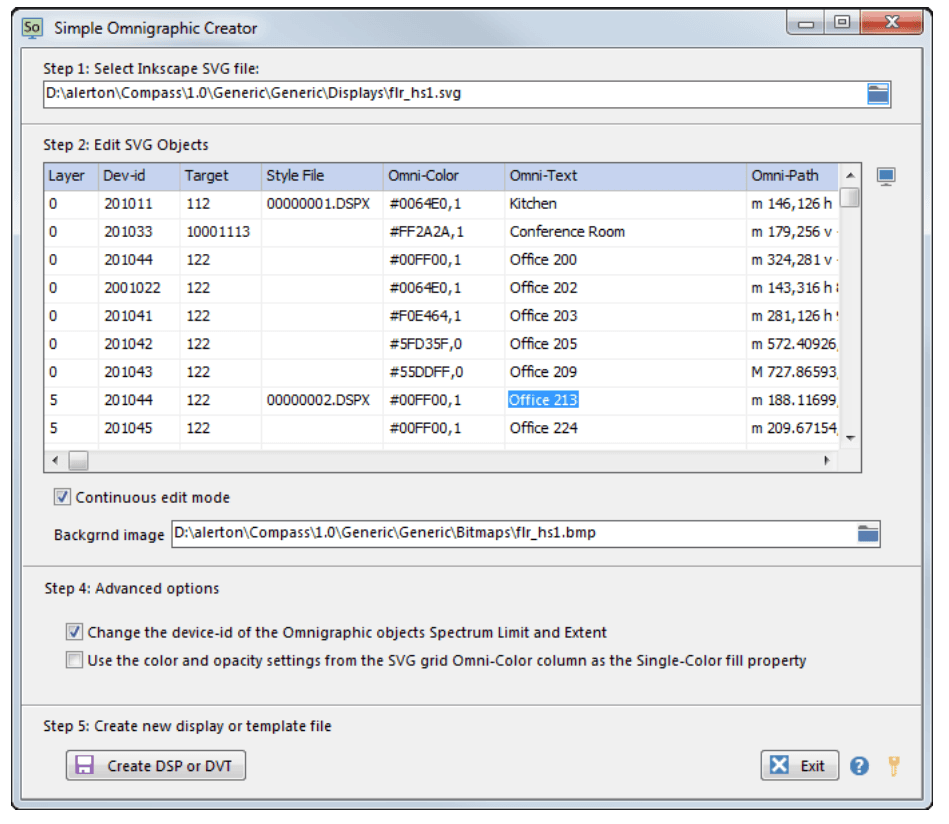Click the 00000001.DSPX style file cell
The image size is (949, 824).
pyautogui.click(x=318, y=203)
